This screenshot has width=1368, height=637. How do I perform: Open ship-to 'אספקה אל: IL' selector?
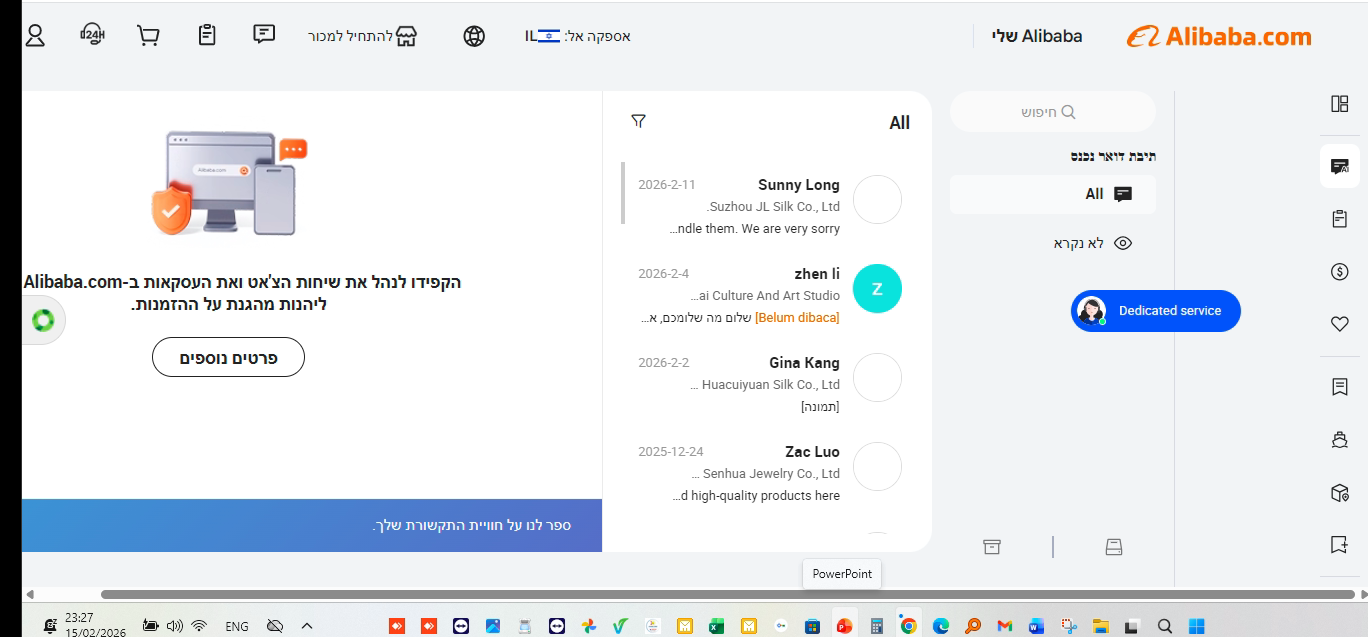click(x=578, y=36)
